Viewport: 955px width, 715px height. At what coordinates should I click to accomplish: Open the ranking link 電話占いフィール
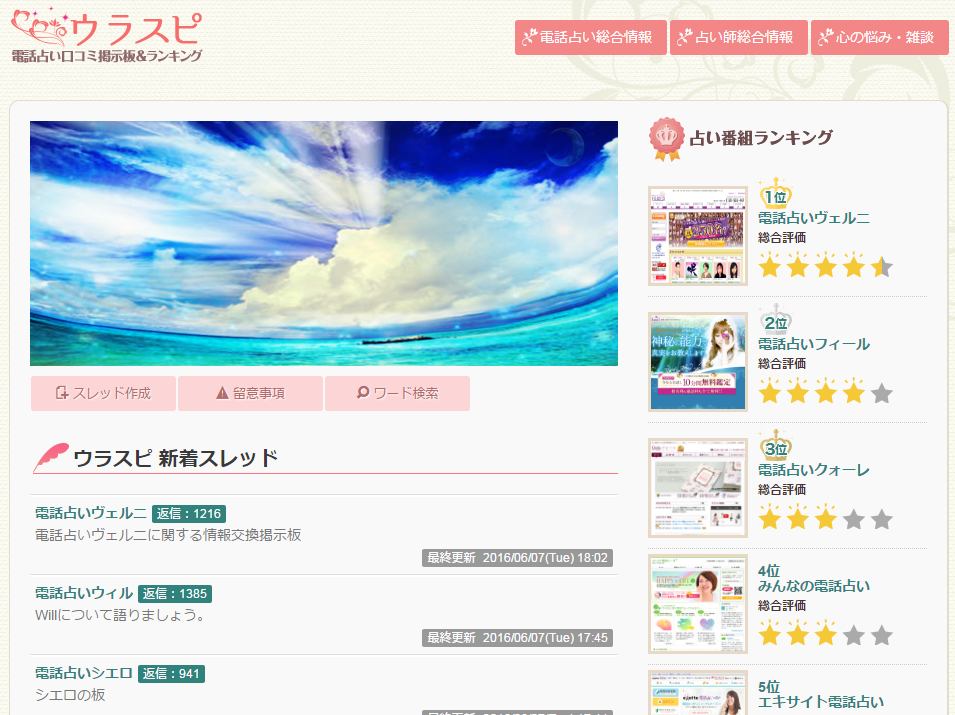click(x=814, y=344)
